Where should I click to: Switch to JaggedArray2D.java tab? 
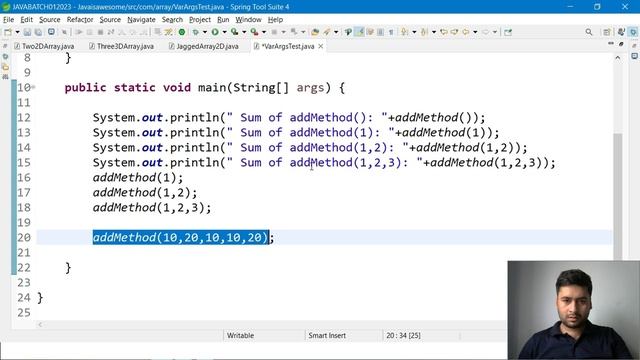tap(204, 46)
